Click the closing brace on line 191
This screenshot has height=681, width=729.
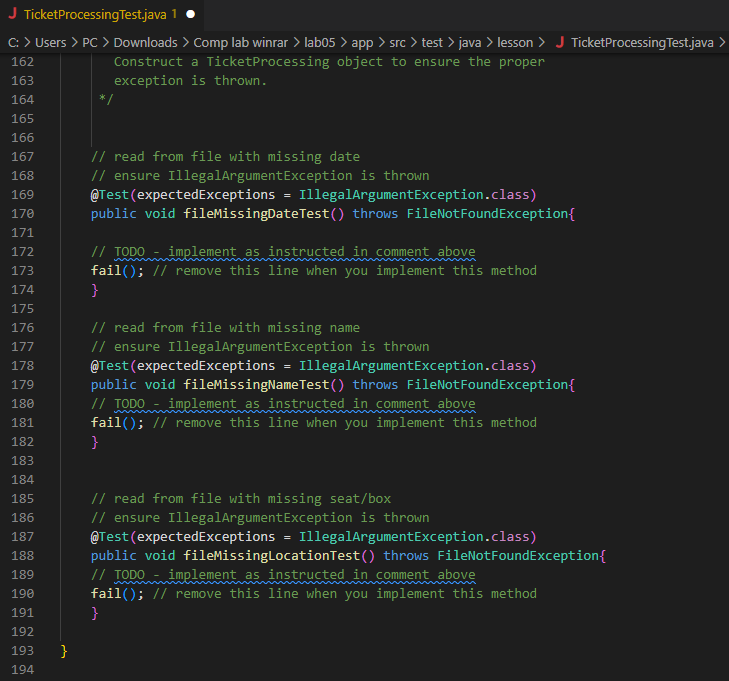[95, 613]
